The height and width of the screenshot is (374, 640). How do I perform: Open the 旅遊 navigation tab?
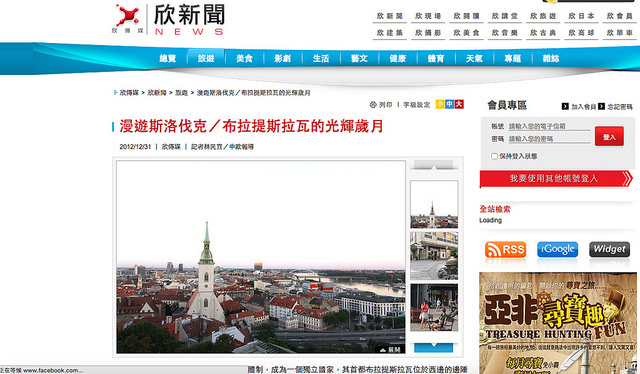pyautogui.click(x=206, y=58)
